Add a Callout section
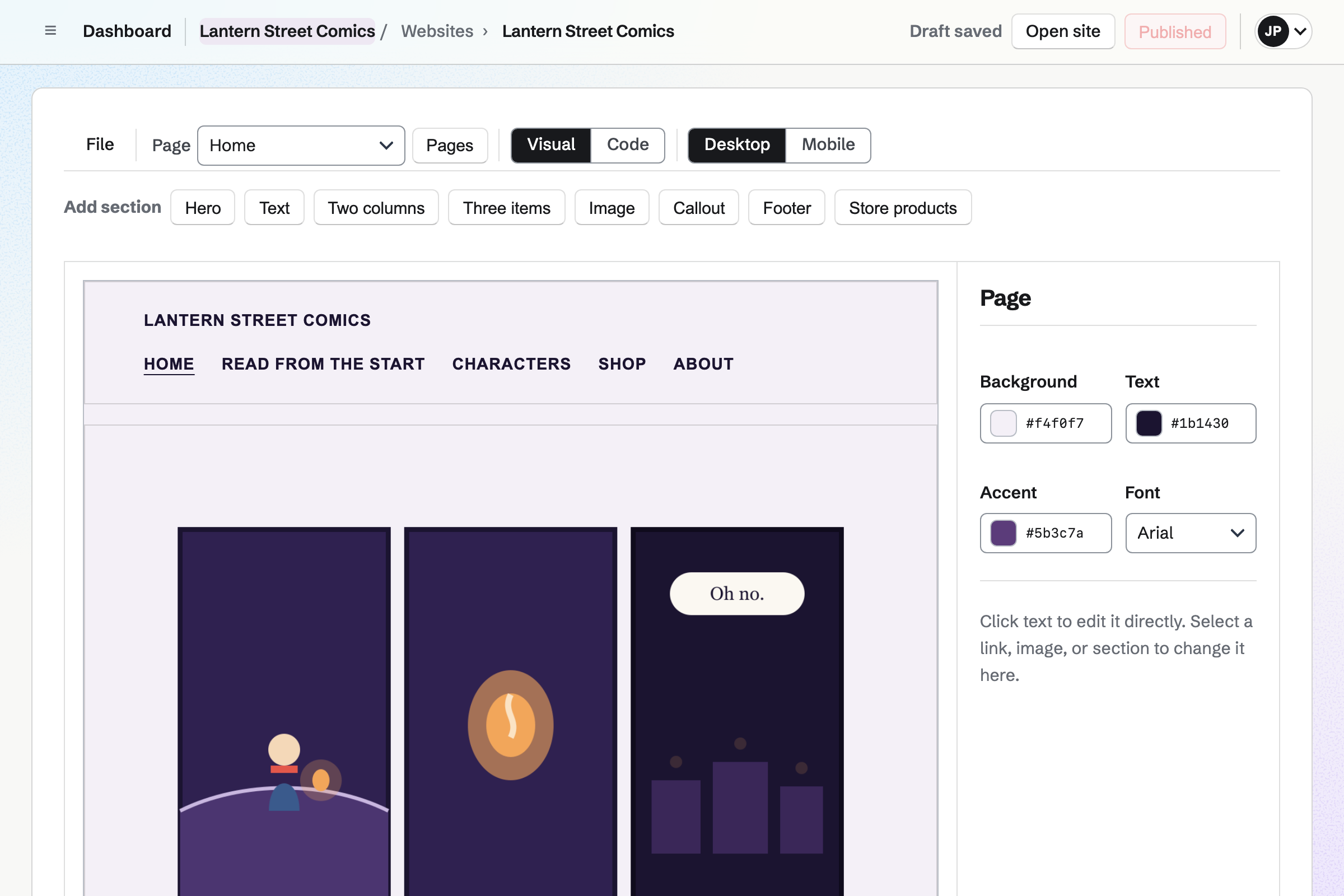Viewport: 1344px width, 896px height. coord(699,207)
